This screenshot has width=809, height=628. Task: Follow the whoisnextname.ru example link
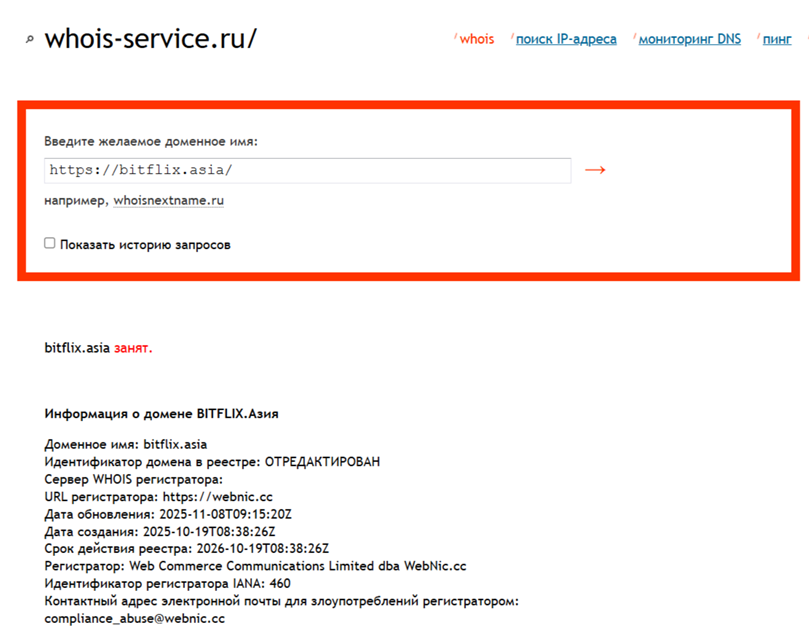tap(168, 200)
